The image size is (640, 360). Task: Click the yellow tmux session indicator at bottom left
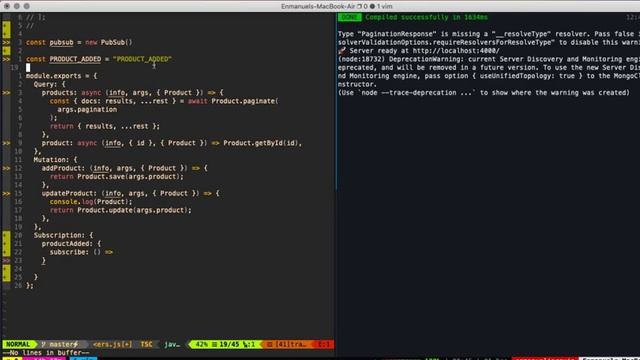tap(11, 358)
